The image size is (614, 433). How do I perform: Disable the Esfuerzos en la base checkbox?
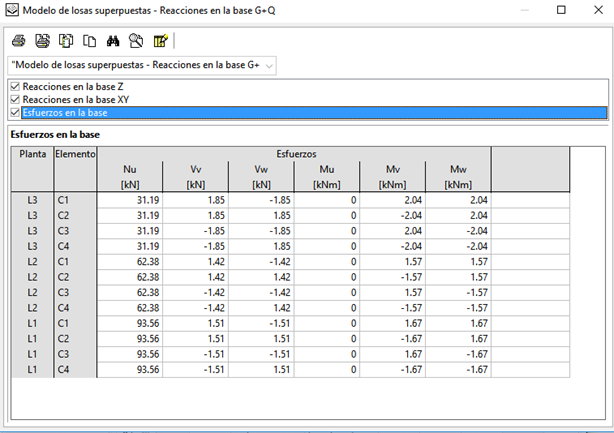14,113
